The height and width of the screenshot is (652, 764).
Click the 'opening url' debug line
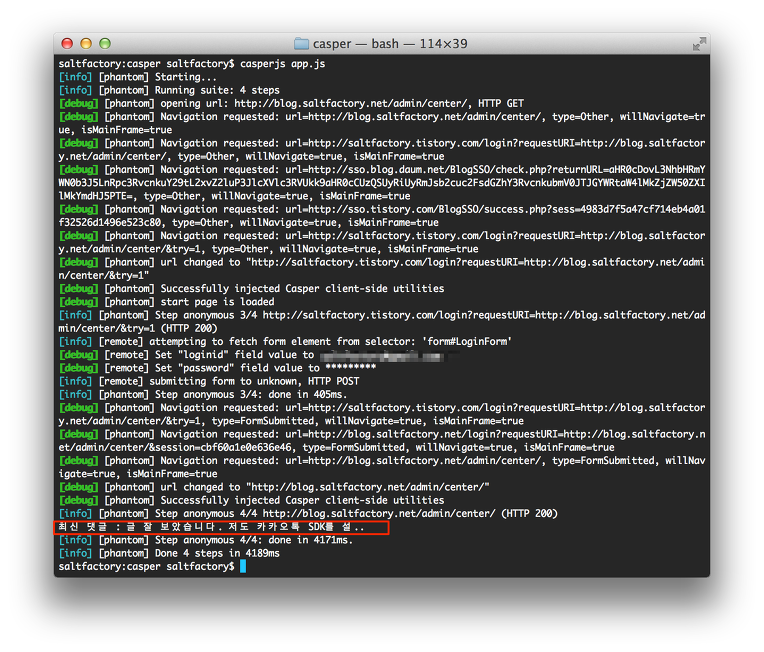tap(291, 103)
